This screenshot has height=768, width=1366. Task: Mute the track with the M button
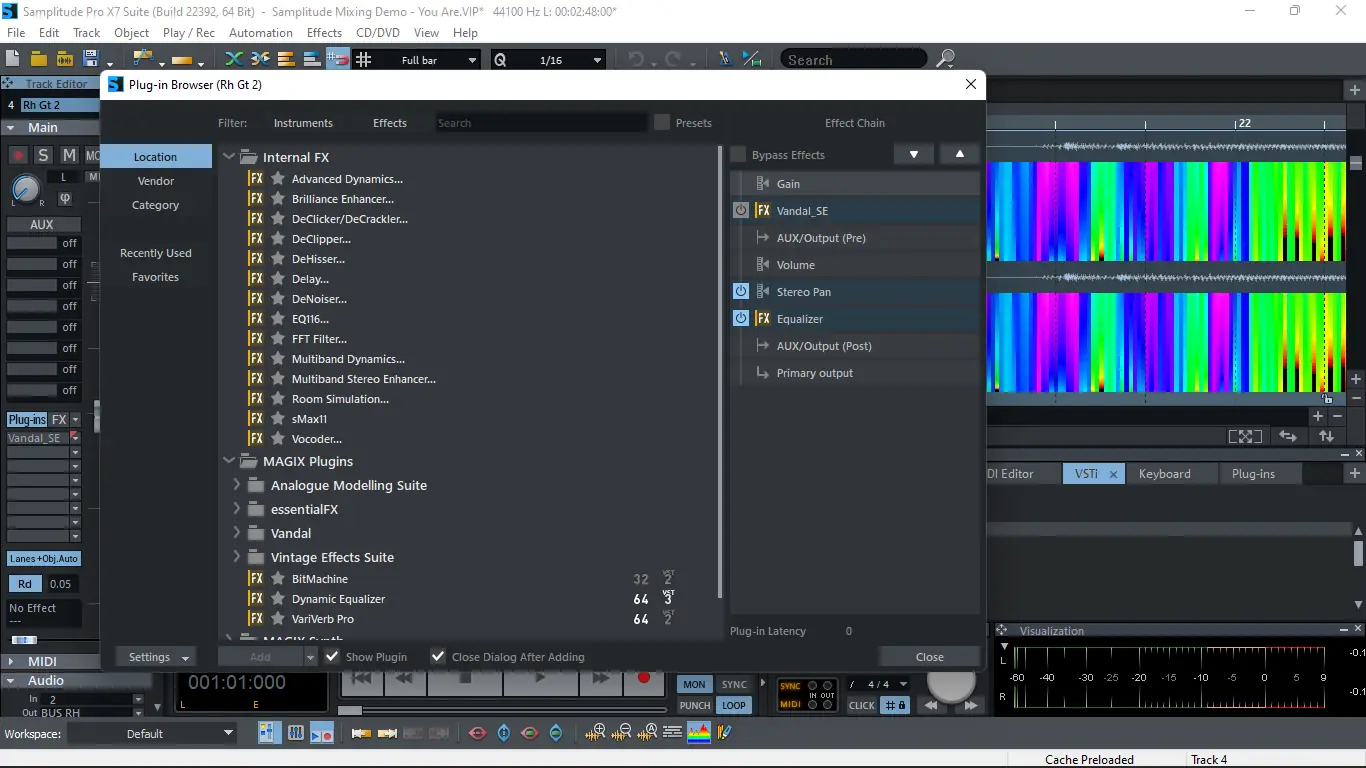[69, 155]
